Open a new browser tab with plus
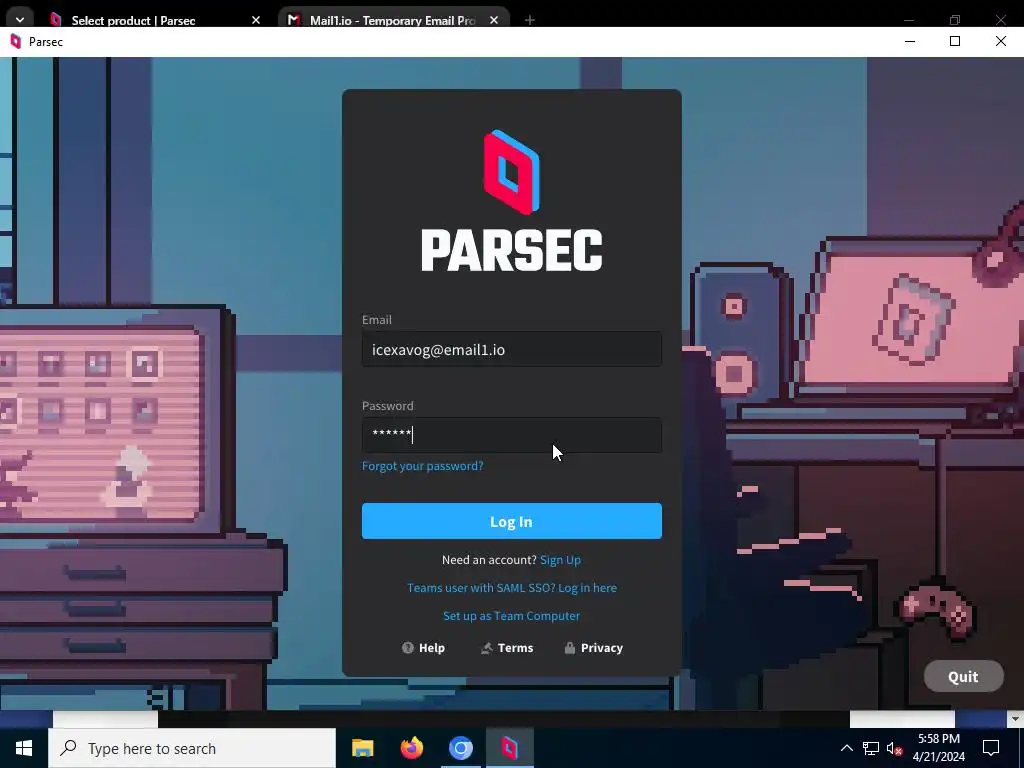This screenshot has height=768, width=1024. pos(530,20)
